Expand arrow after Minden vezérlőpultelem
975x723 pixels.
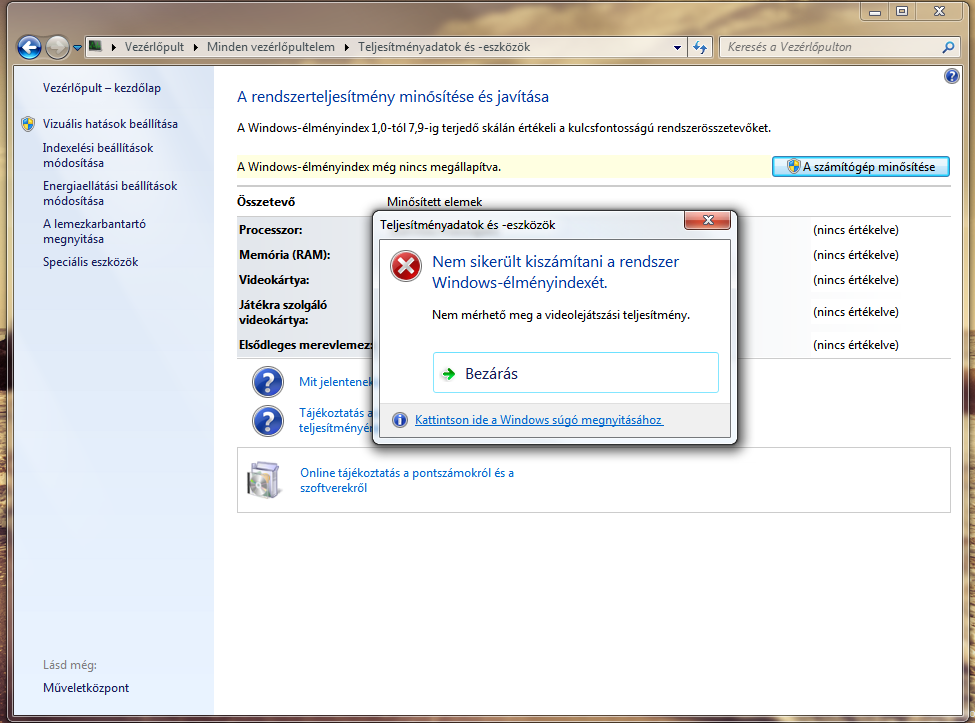tap(346, 47)
